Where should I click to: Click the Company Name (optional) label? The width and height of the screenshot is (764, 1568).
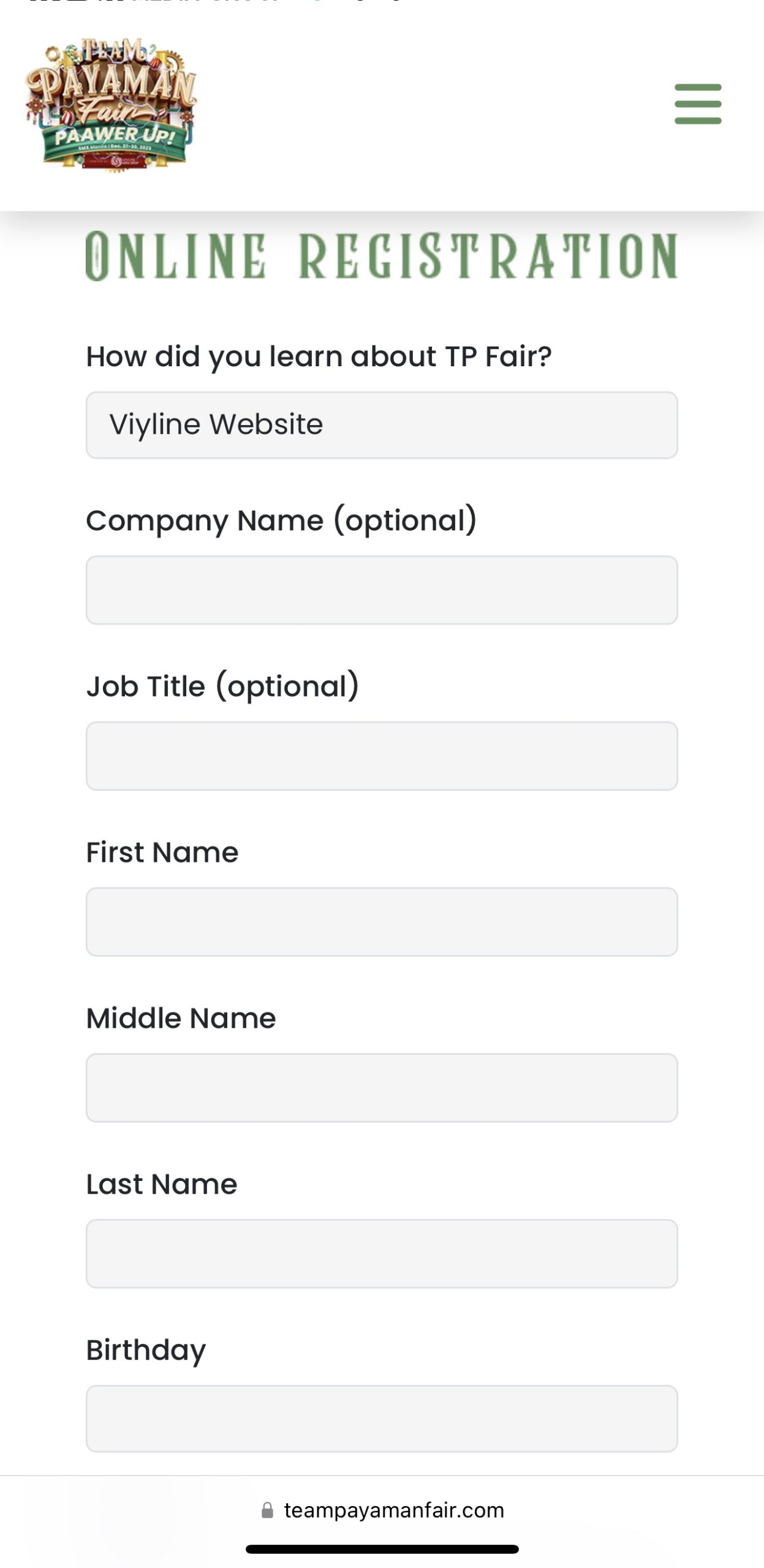pos(281,521)
